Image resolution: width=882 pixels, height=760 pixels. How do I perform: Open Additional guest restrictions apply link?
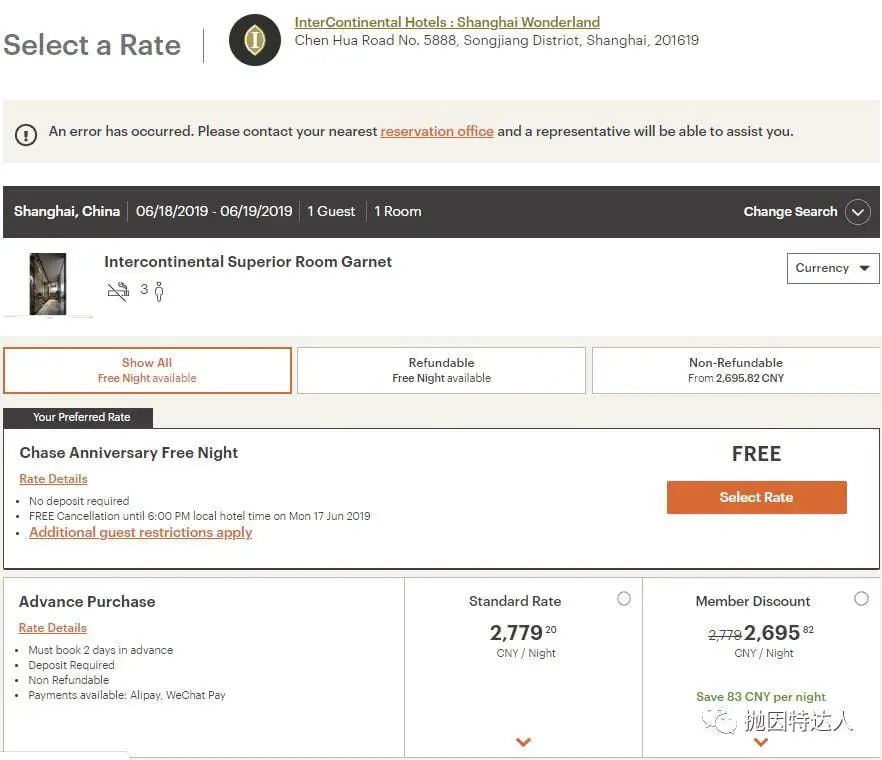(141, 532)
